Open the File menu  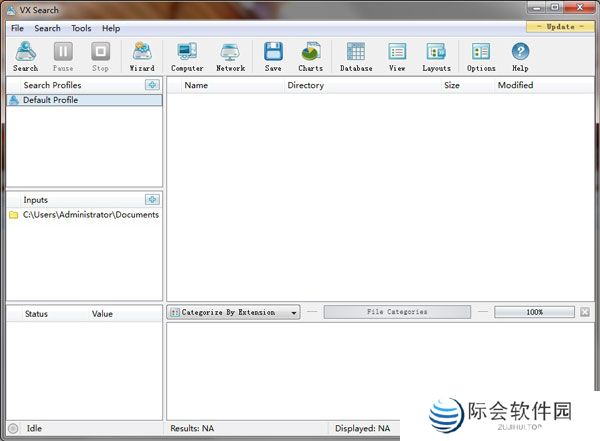(x=17, y=28)
